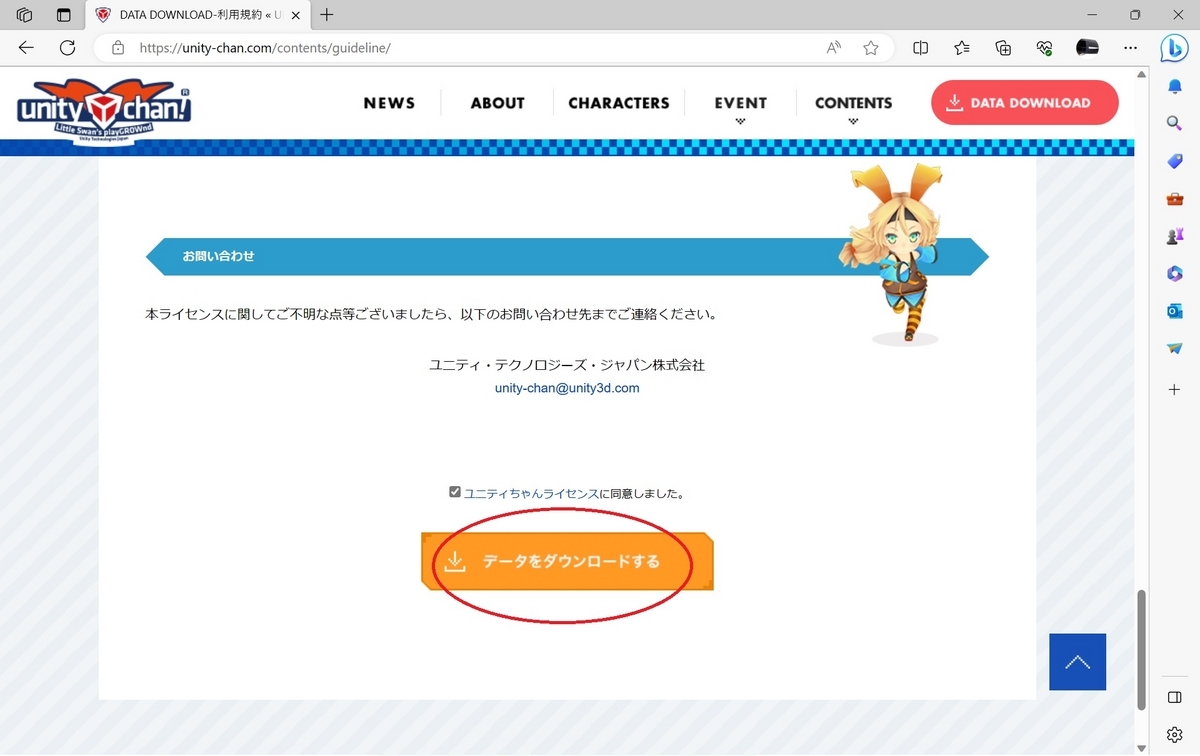Open the ABOUT menu item

click(497, 103)
